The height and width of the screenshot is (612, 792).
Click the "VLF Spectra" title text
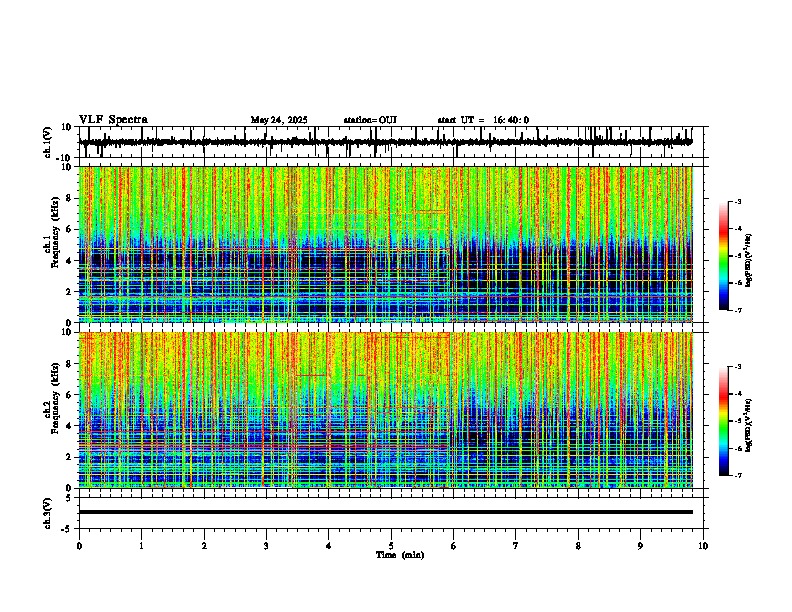(x=113, y=119)
